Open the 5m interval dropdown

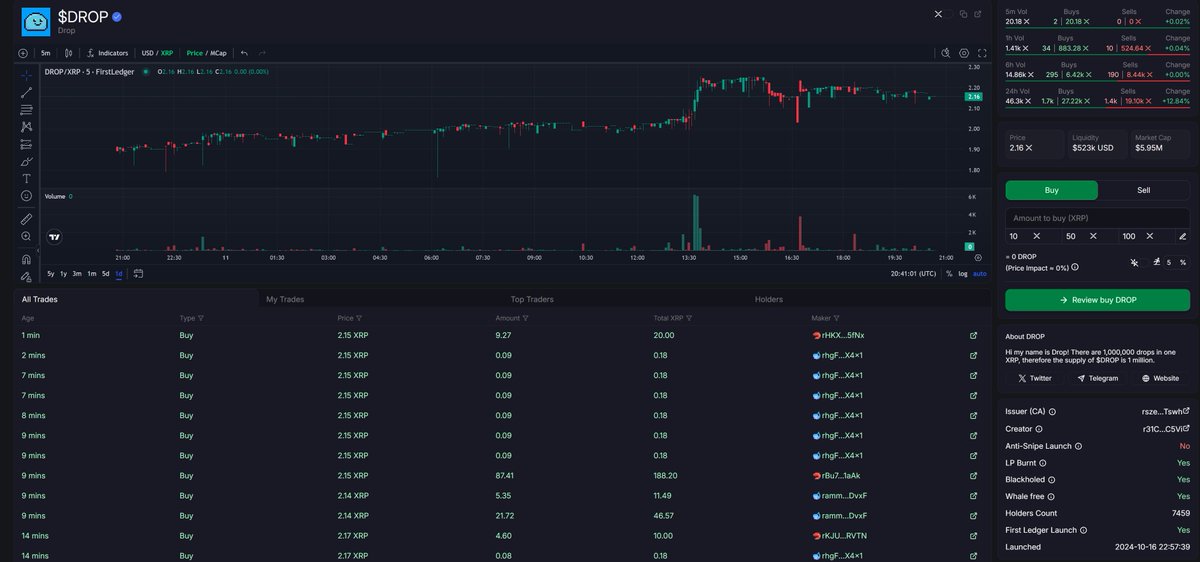[x=45, y=53]
